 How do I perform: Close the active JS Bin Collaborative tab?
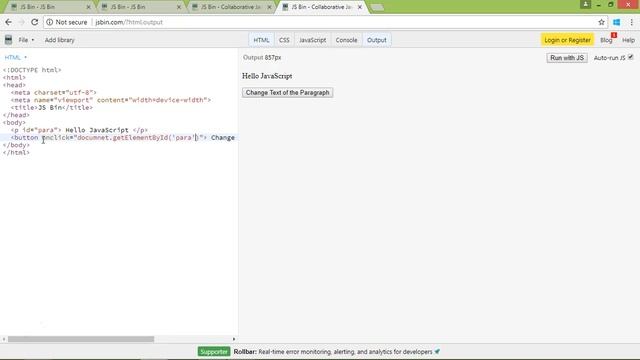pos(360,7)
